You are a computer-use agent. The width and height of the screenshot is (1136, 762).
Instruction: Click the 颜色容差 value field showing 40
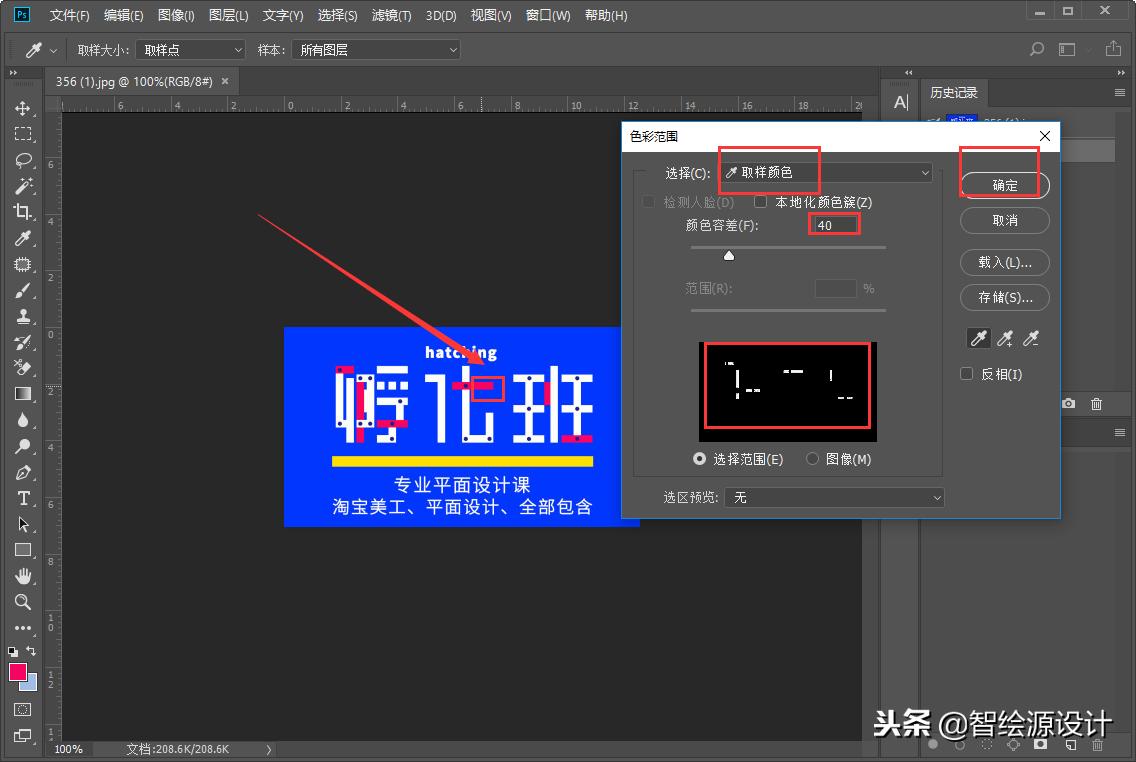[x=834, y=224]
